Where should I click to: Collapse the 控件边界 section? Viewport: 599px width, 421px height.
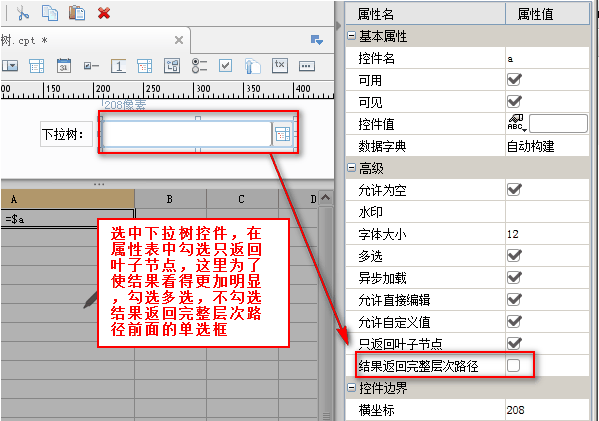pyautogui.click(x=351, y=388)
